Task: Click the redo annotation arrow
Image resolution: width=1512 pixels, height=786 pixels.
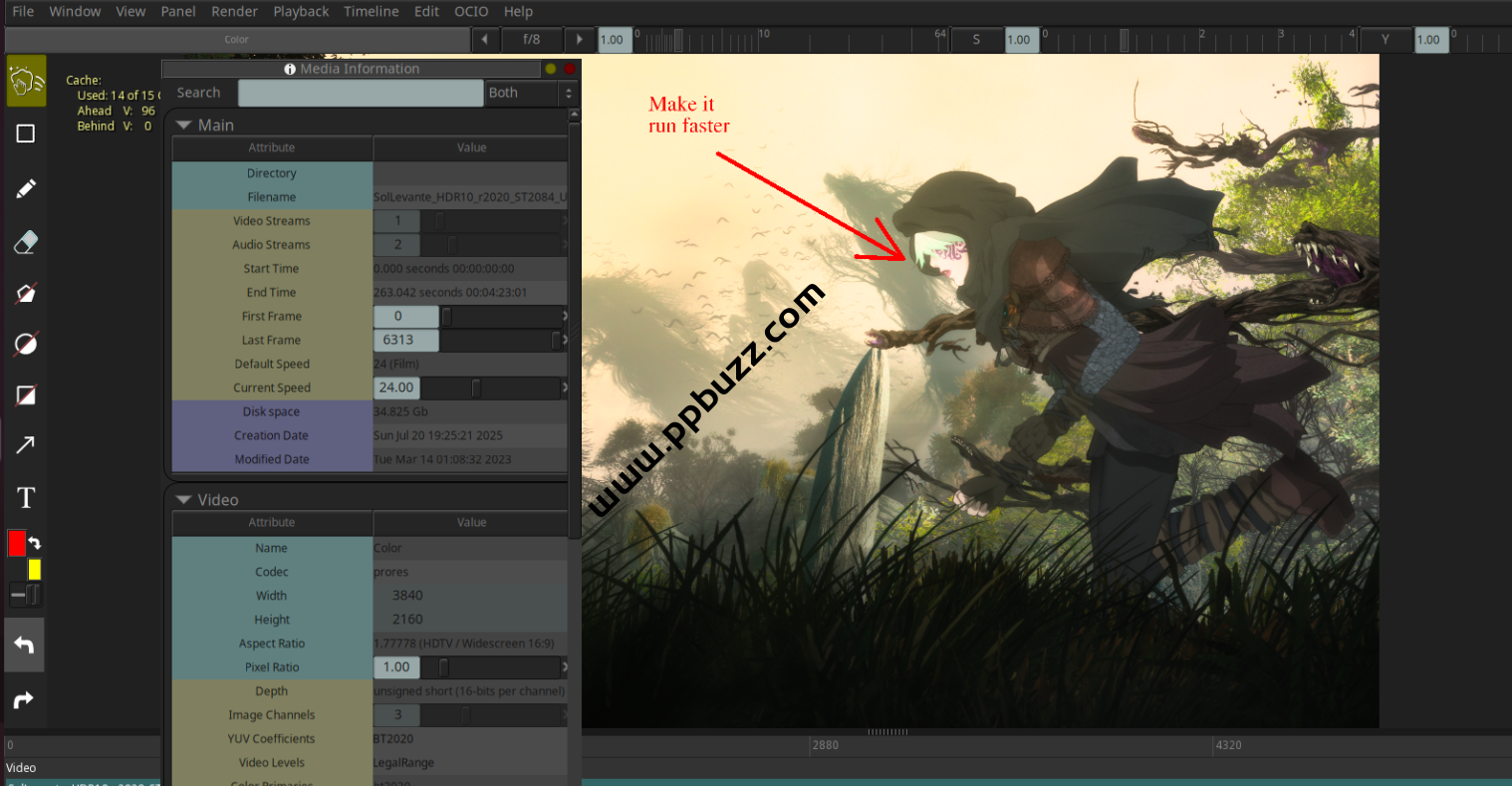Action: point(24,699)
